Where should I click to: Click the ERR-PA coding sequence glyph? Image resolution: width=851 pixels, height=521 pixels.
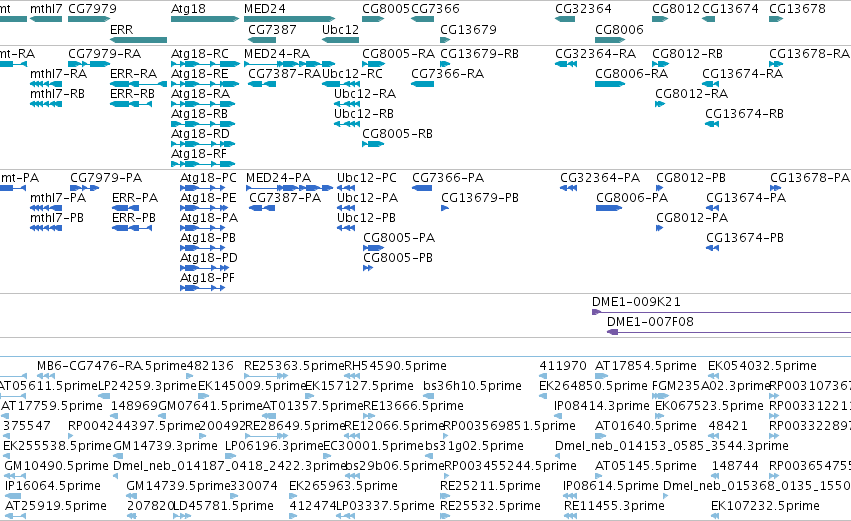click(126, 208)
